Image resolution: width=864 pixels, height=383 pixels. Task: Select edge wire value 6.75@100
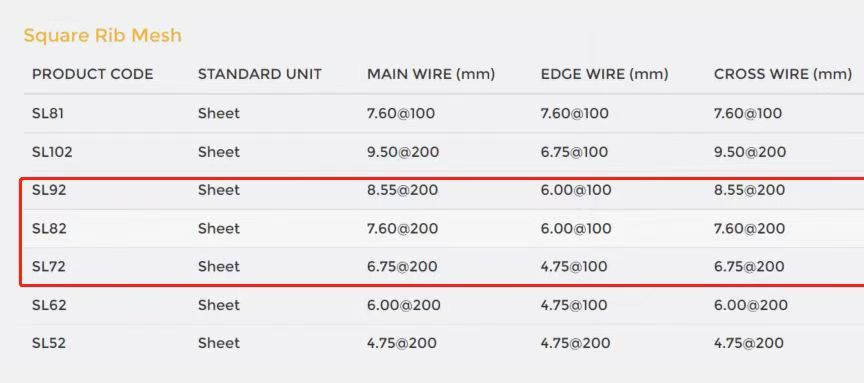574,152
